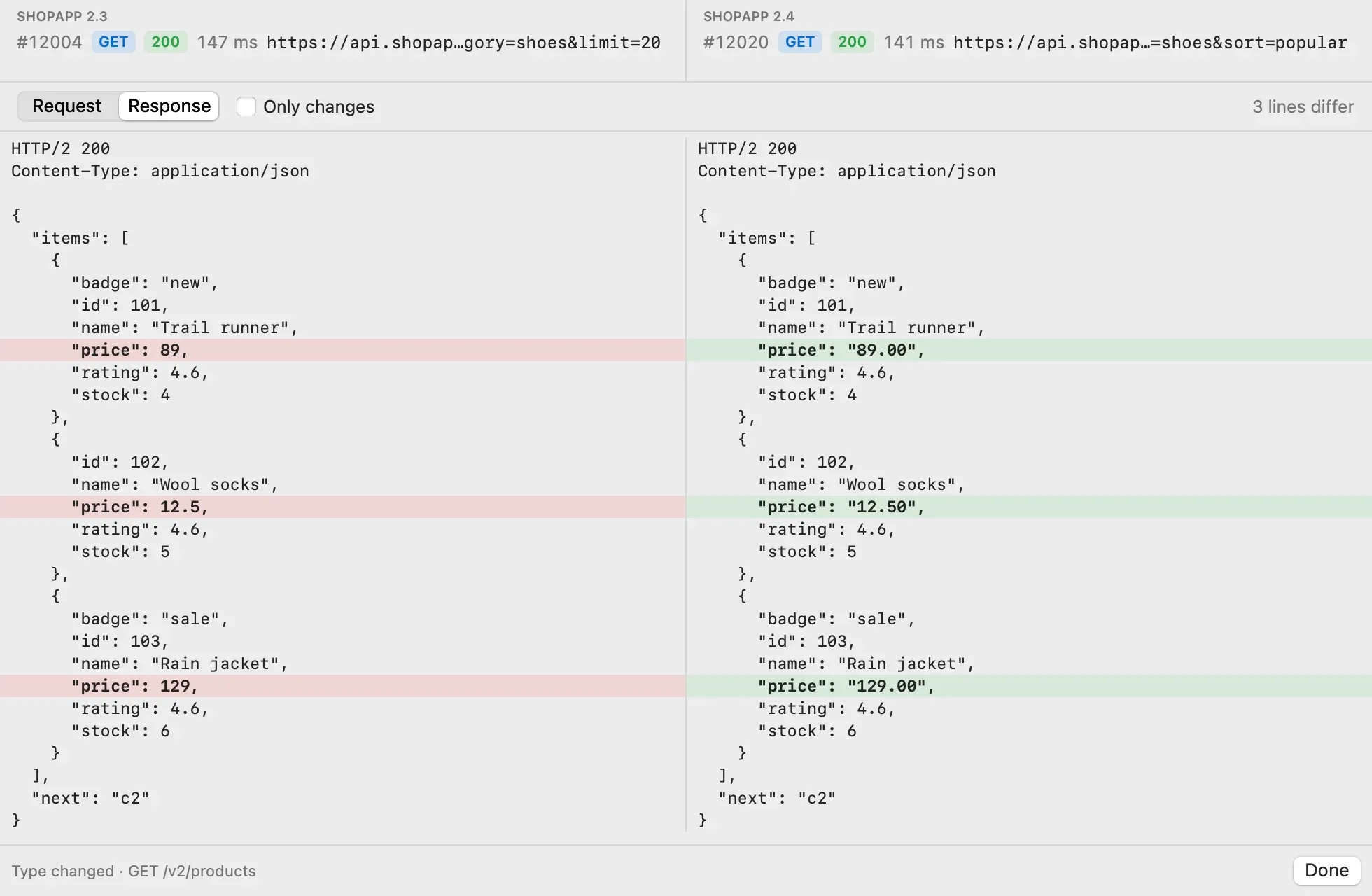Click left pane "id": 102 line
Image resolution: width=1372 pixels, height=896 pixels.
pos(120,462)
